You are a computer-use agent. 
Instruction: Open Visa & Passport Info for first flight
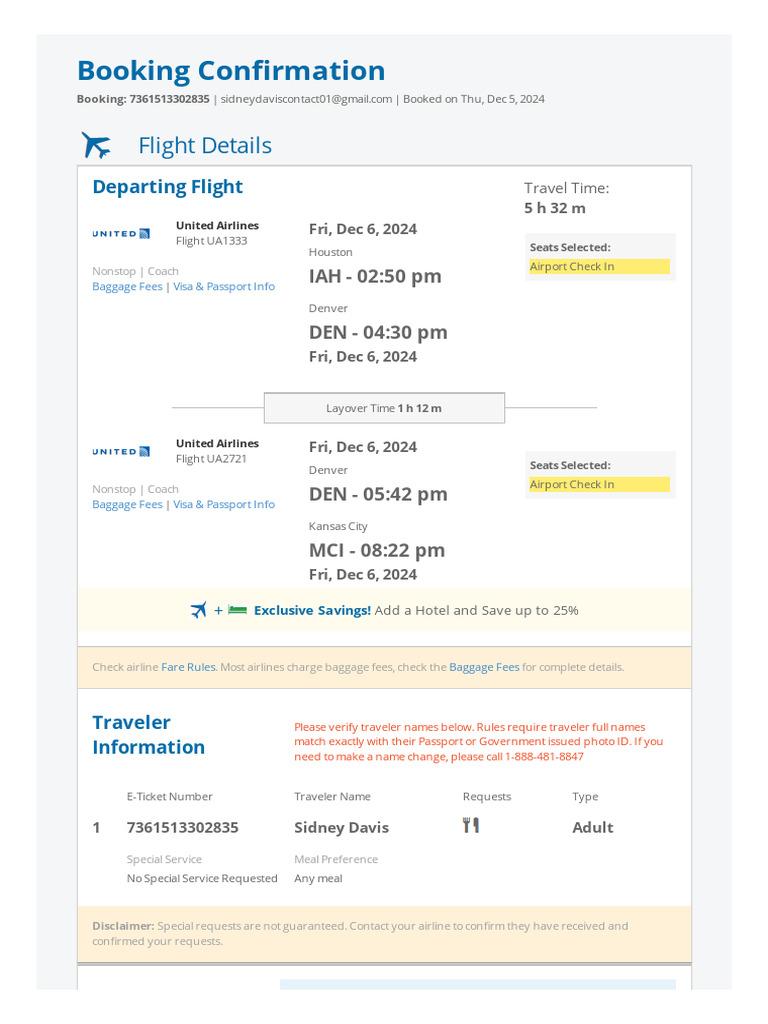tap(224, 286)
